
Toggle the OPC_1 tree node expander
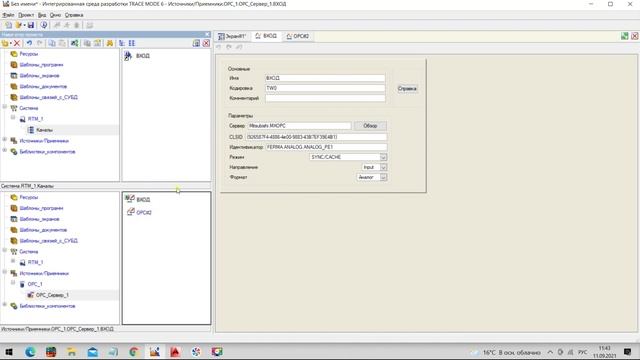click(x=13, y=282)
